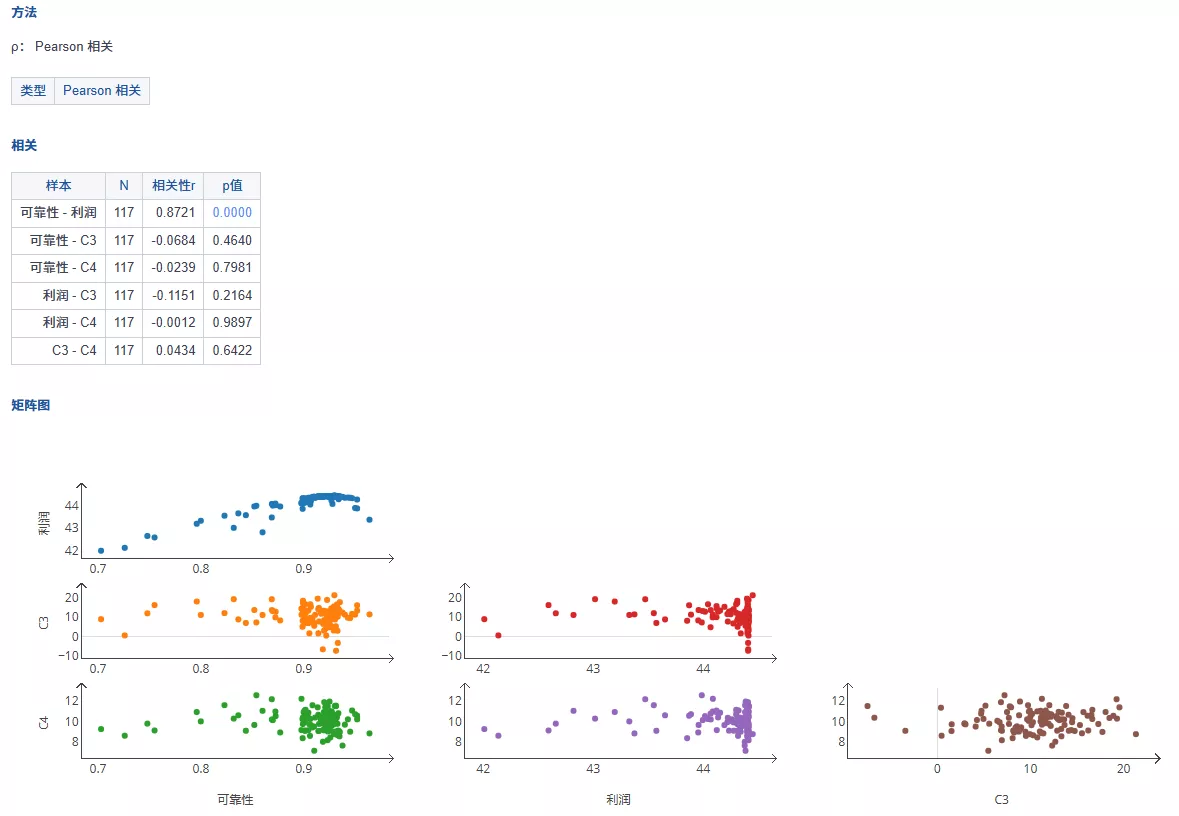The height and width of the screenshot is (816, 1179).
Task: Click the N column header
Action: (x=124, y=185)
